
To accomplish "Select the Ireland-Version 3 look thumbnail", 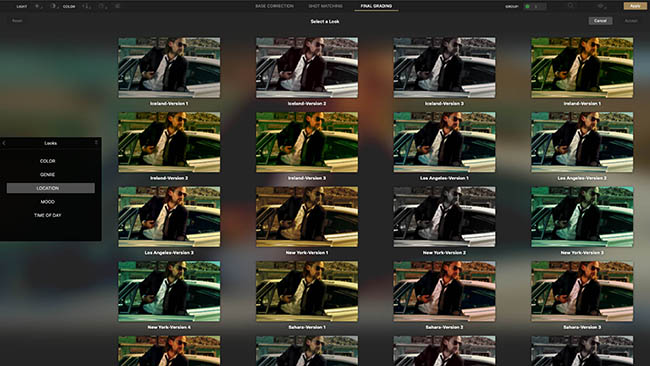I will (307, 142).
